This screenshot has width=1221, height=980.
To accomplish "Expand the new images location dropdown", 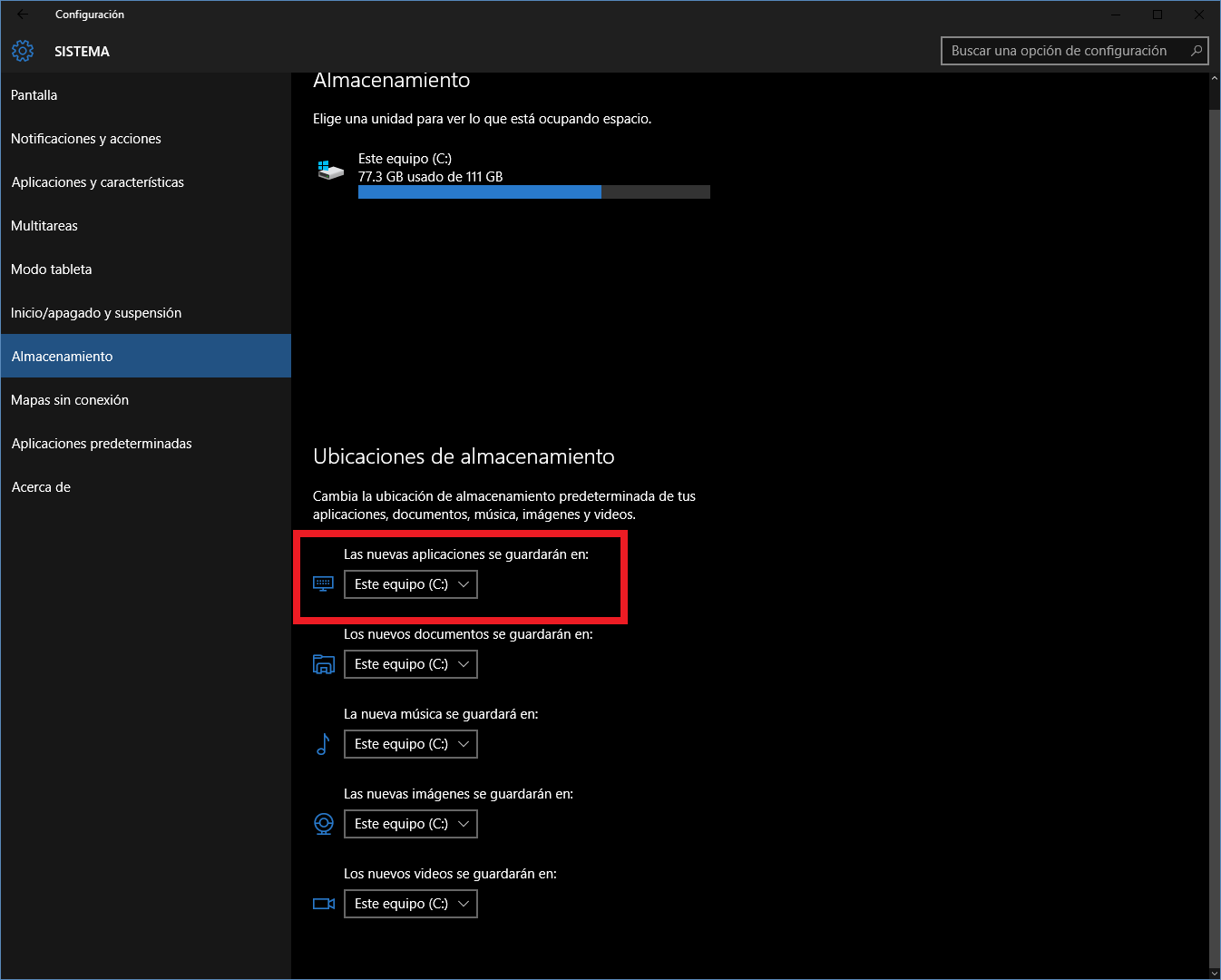I will pyautogui.click(x=410, y=824).
